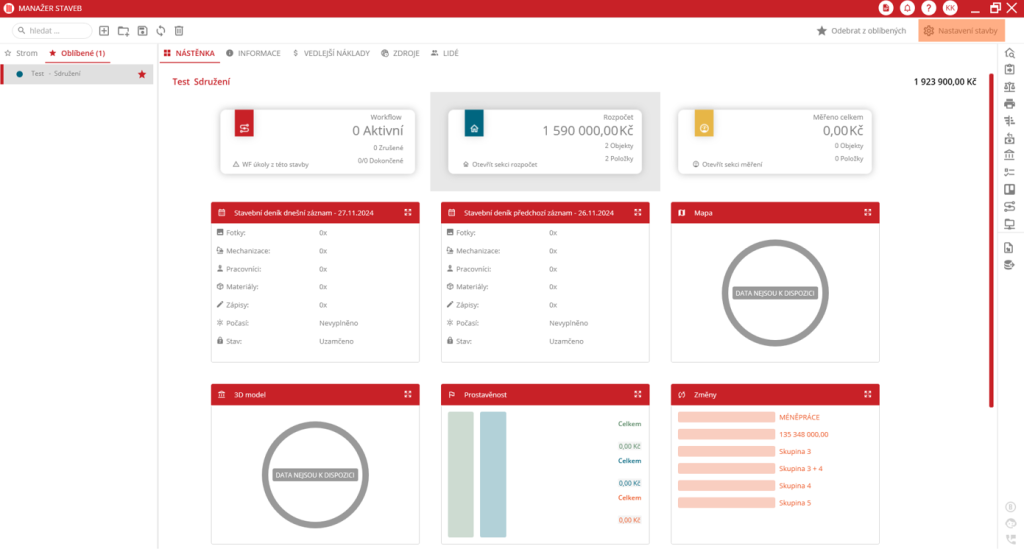Viewport: 1024px width, 549px height.
Task: Click the trash delete icon in the toolbar
Action: coord(179,31)
